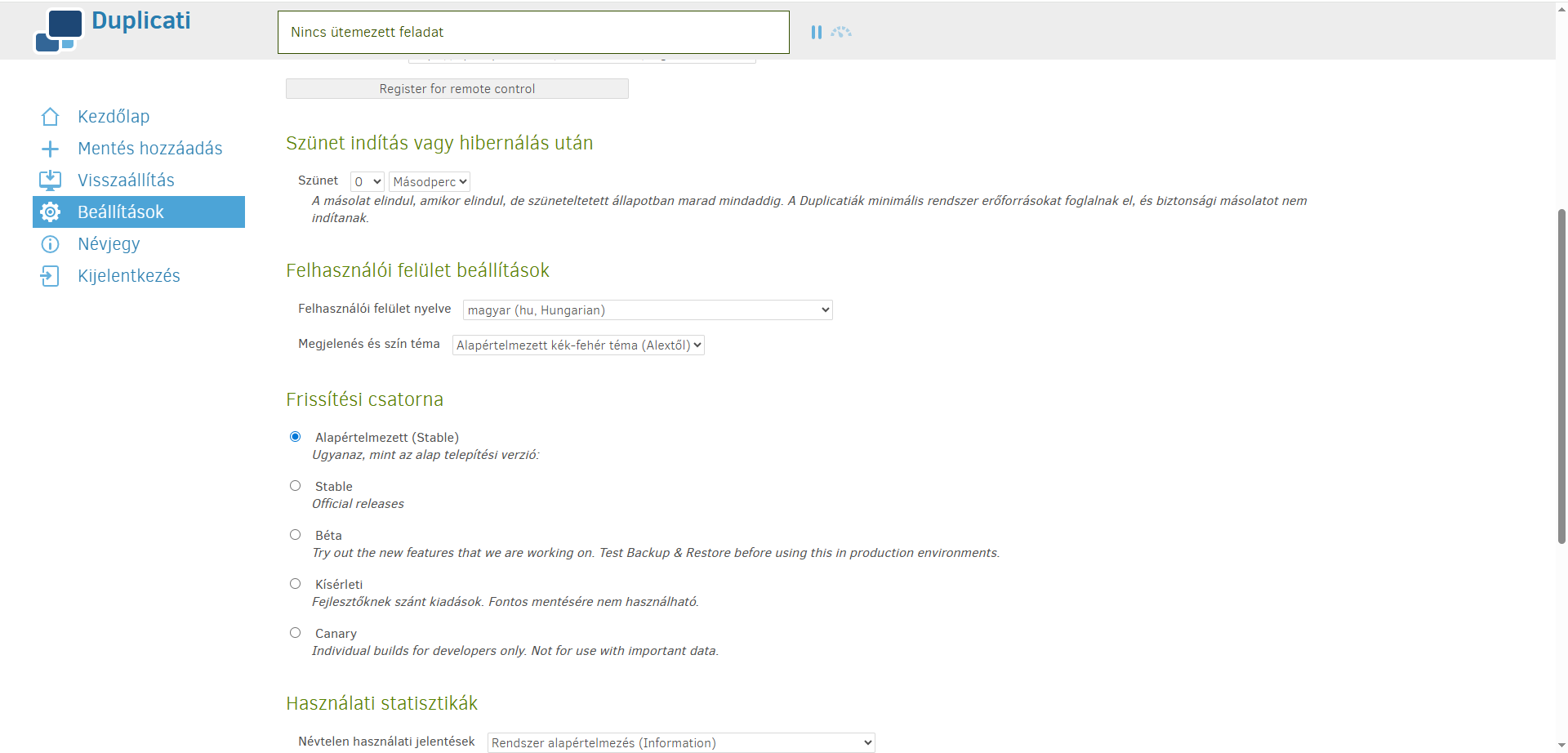
Task: Click the Visszaállítás restore icon
Action: coord(50,180)
